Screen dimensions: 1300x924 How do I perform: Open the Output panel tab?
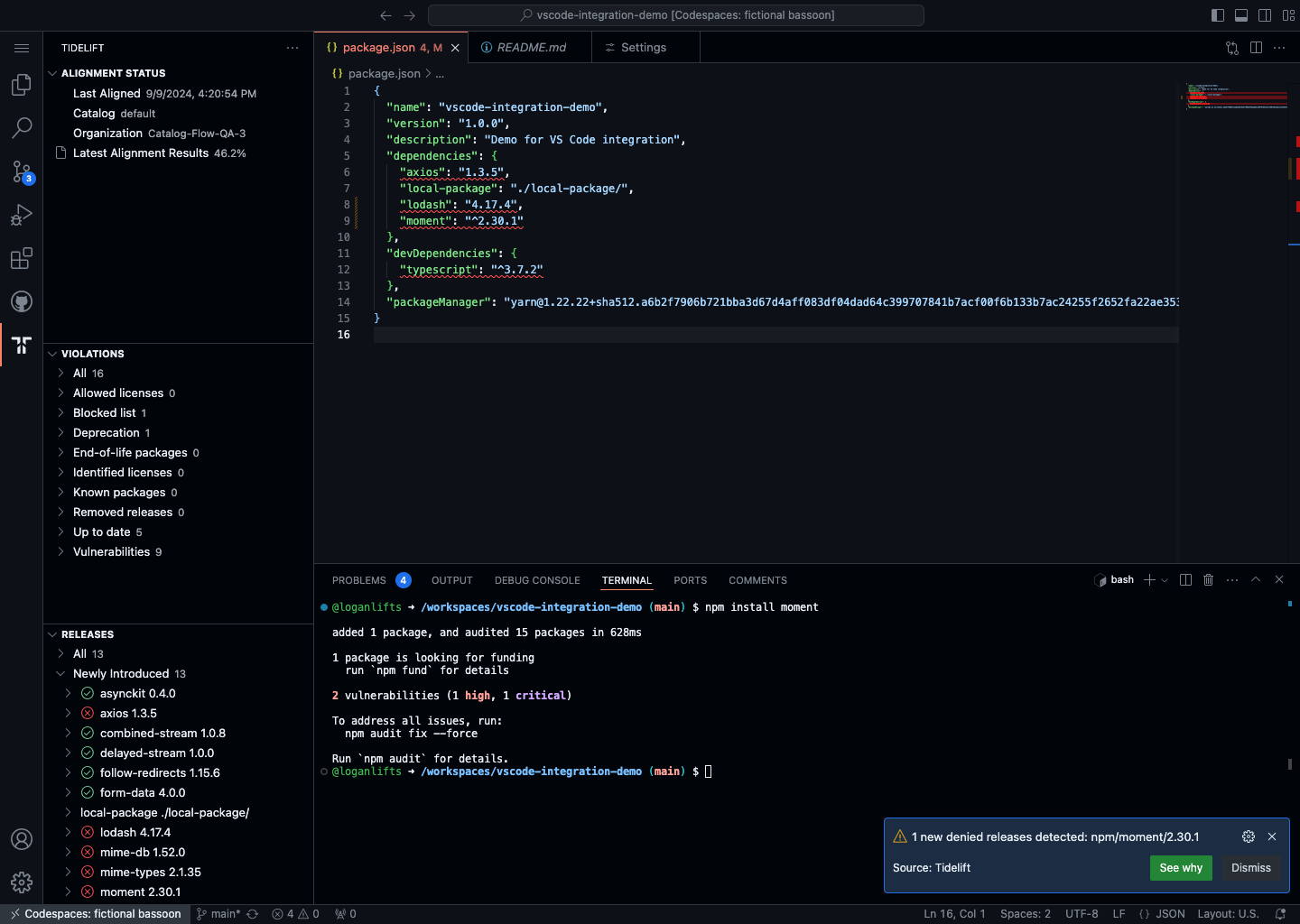click(452, 580)
